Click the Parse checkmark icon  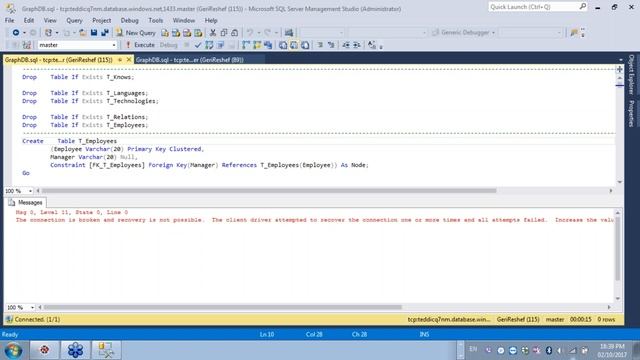click(x=198, y=45)
